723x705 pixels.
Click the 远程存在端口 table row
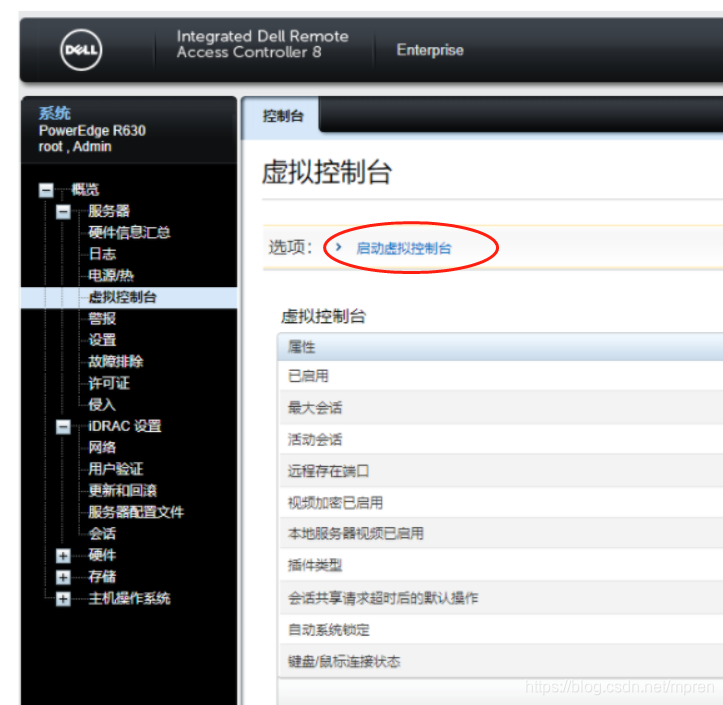point(501,471)
